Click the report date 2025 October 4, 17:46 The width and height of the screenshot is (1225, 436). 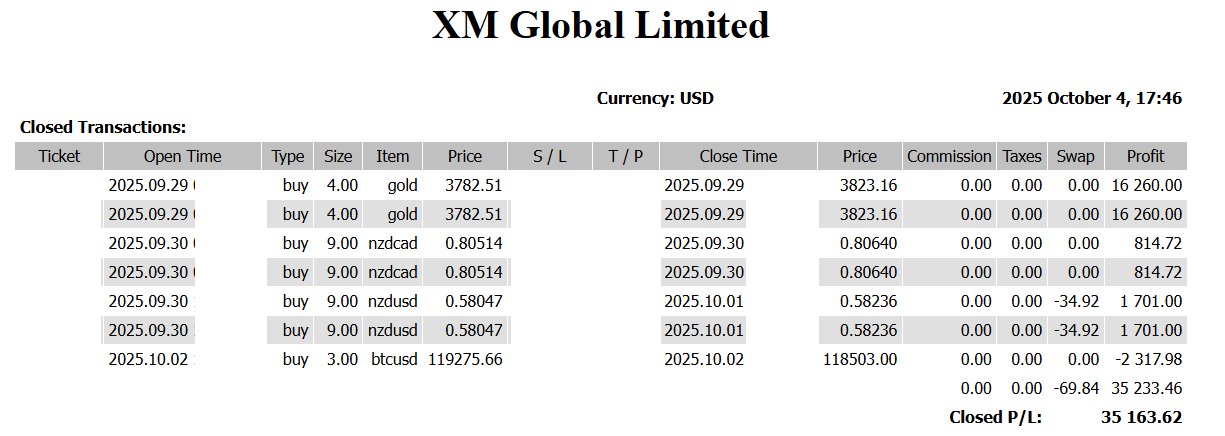1092,98
